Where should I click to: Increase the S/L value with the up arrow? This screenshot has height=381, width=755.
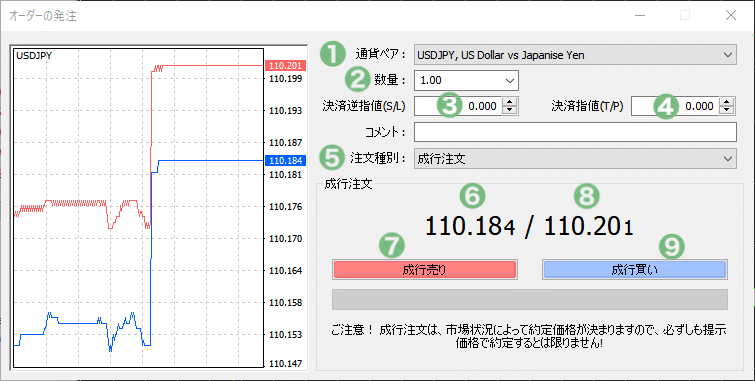[x=509, y=102]
